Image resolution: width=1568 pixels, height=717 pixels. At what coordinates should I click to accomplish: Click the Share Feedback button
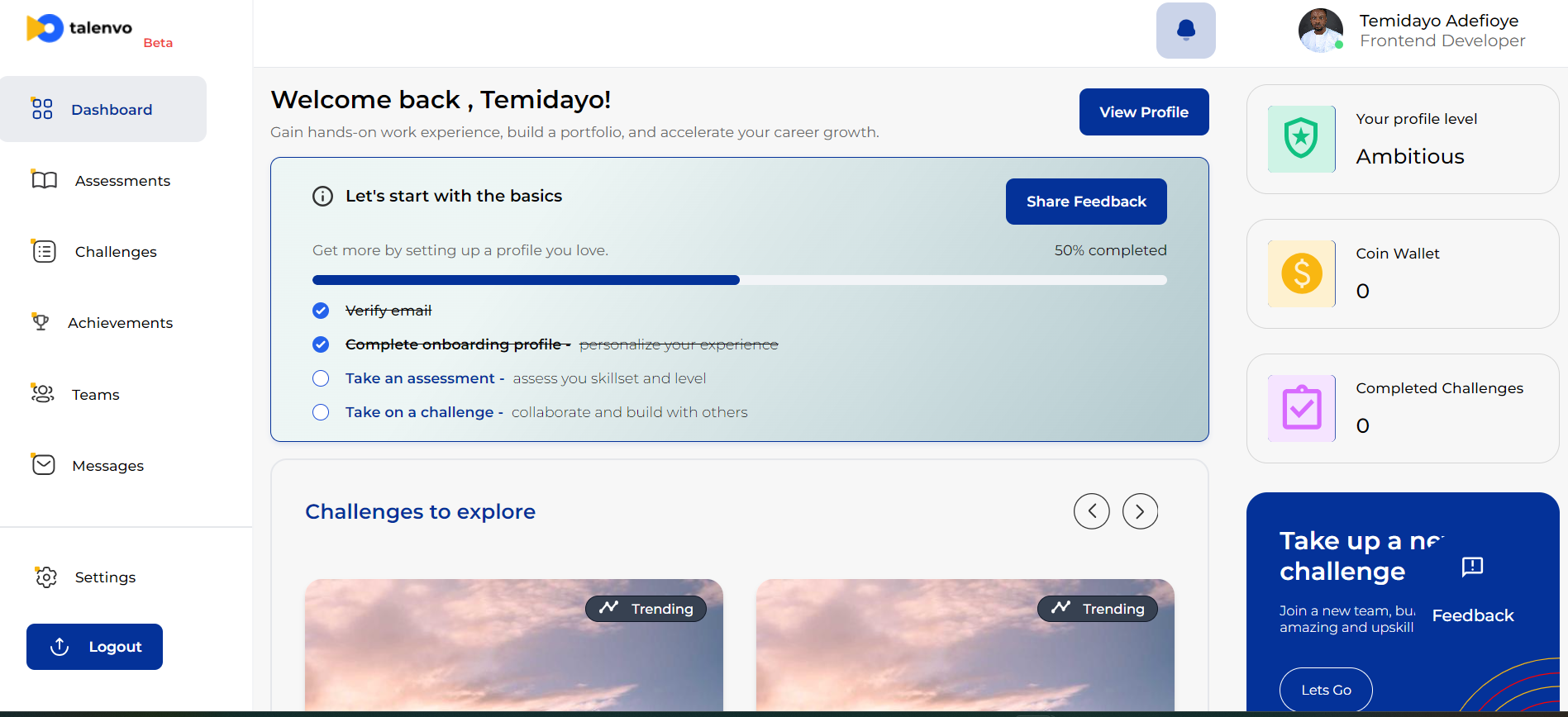(x=1086, y=202)
